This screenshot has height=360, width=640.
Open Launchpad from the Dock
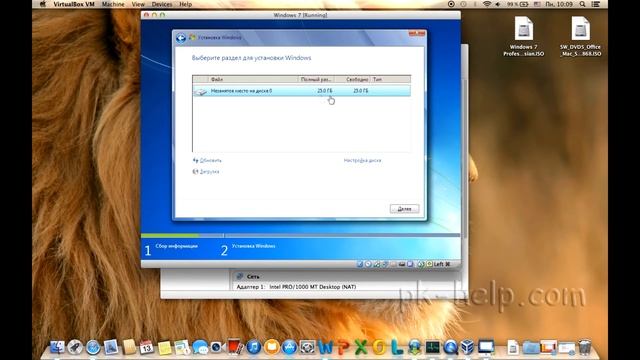(75, 347)
